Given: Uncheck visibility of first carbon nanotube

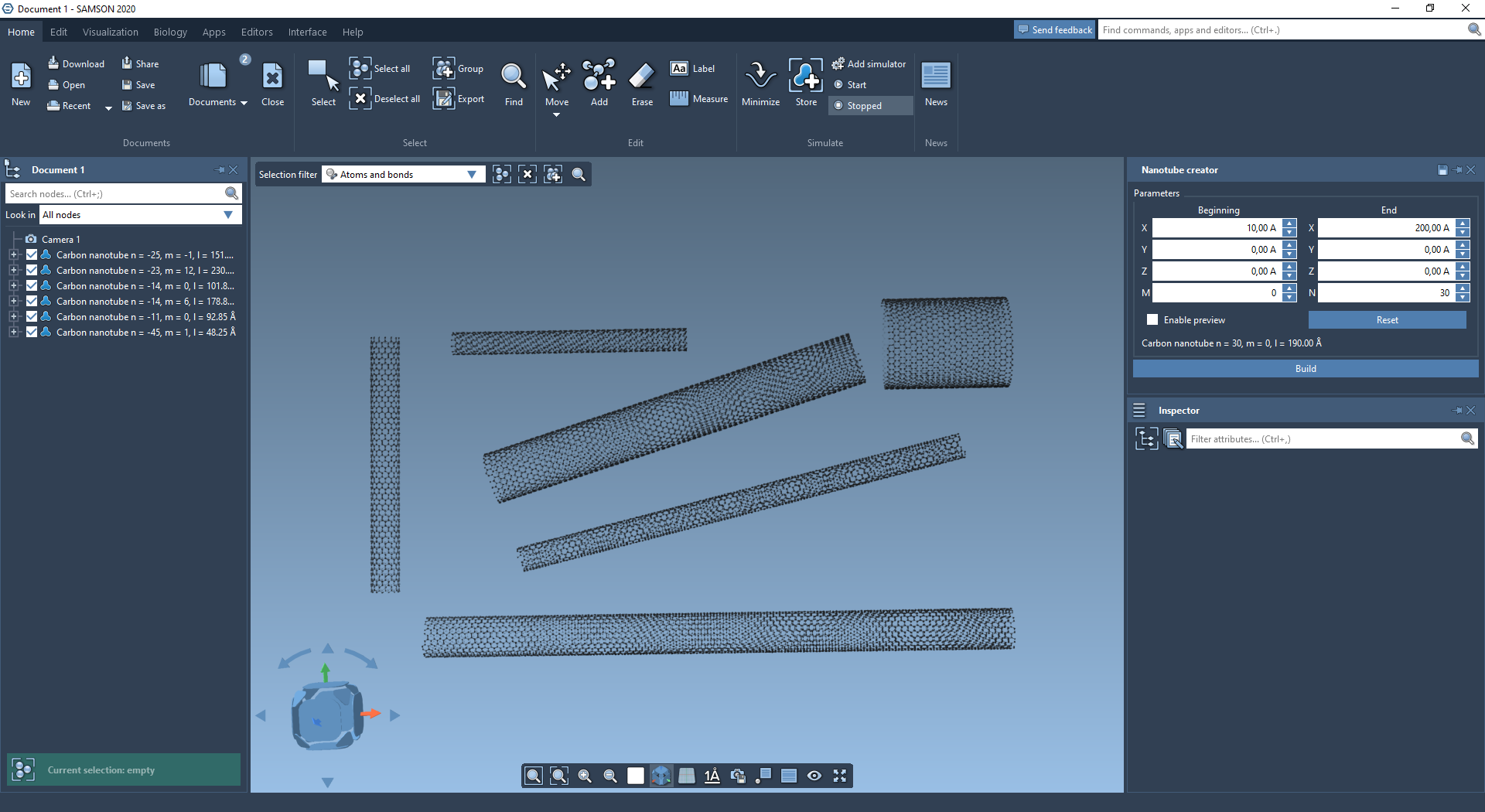Looking at the screenshot, I should 32,255.
